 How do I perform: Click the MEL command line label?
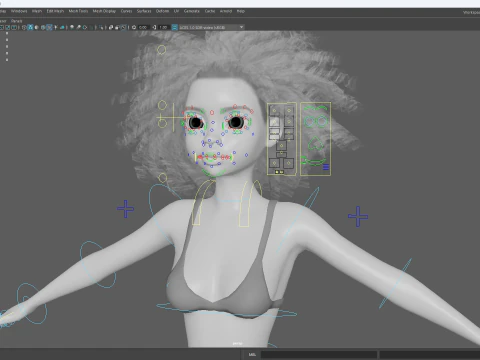click(x=252, y=354)
